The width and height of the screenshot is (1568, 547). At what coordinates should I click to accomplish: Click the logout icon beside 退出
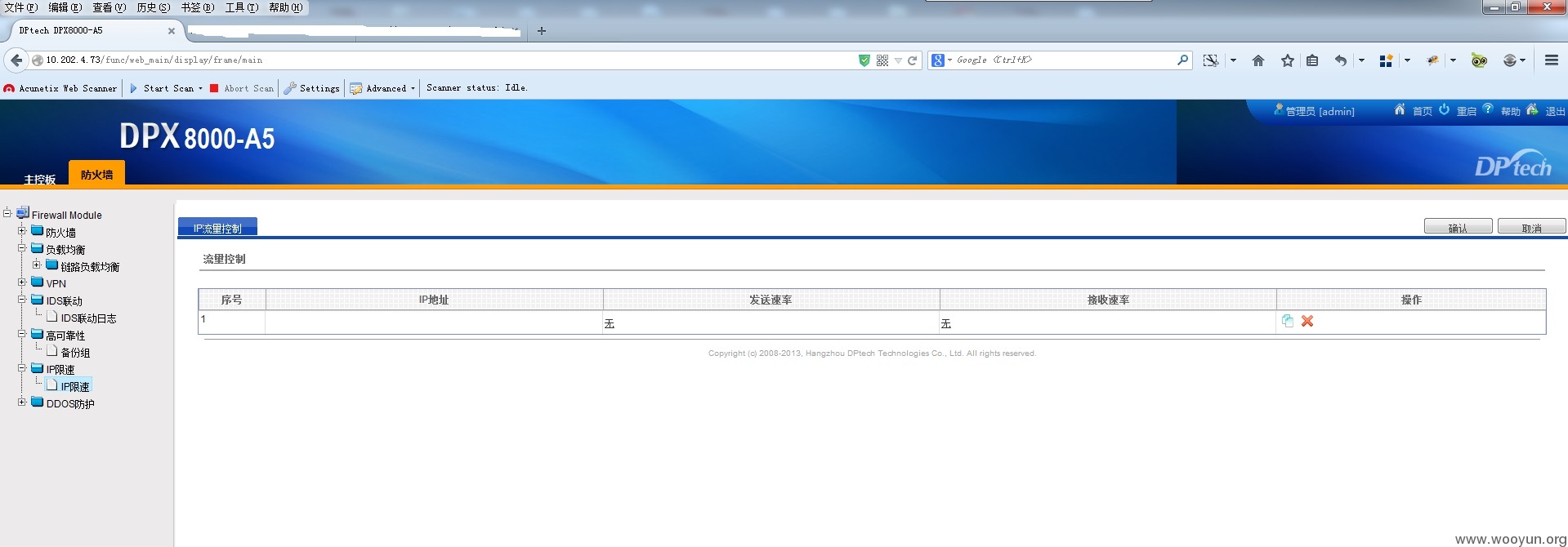pyautogui.click(x=1532, y=109)
